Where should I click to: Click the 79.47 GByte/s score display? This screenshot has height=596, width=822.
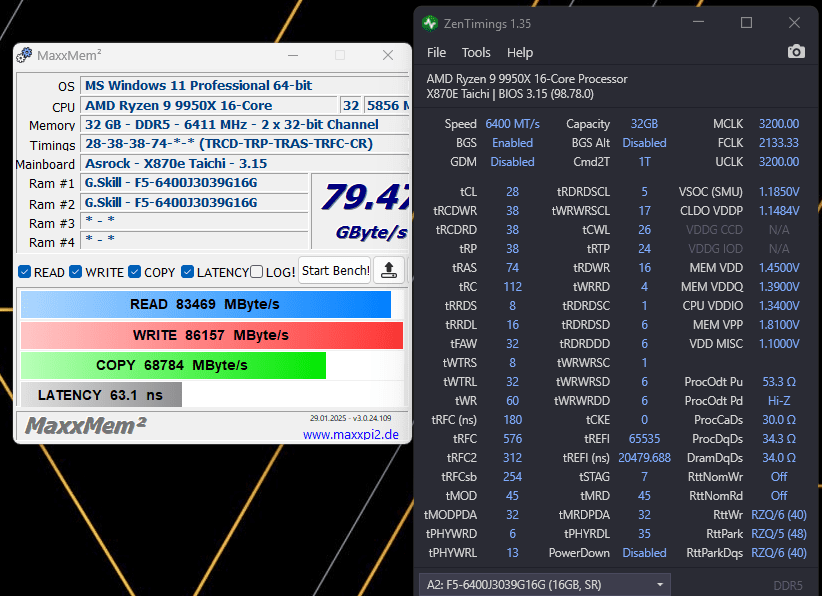tap(361, 211)
